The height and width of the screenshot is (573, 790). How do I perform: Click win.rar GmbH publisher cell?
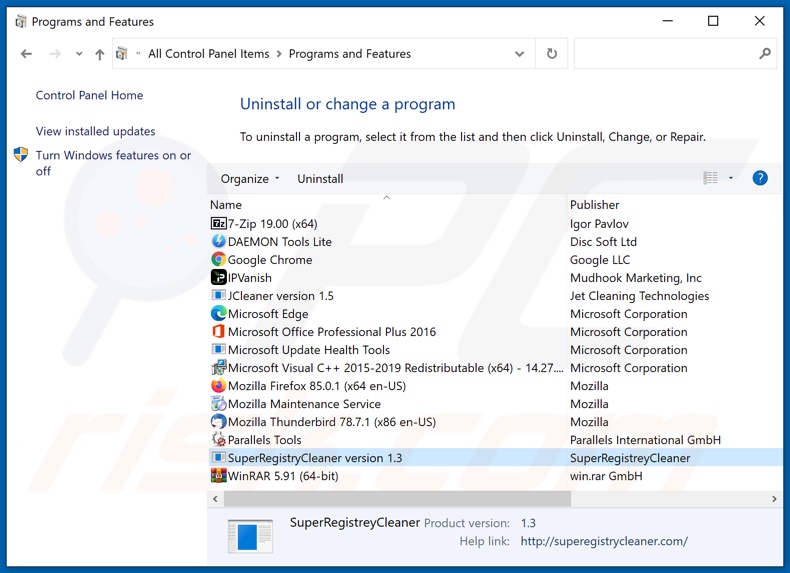pyautogui.click(x=606, y=476)
